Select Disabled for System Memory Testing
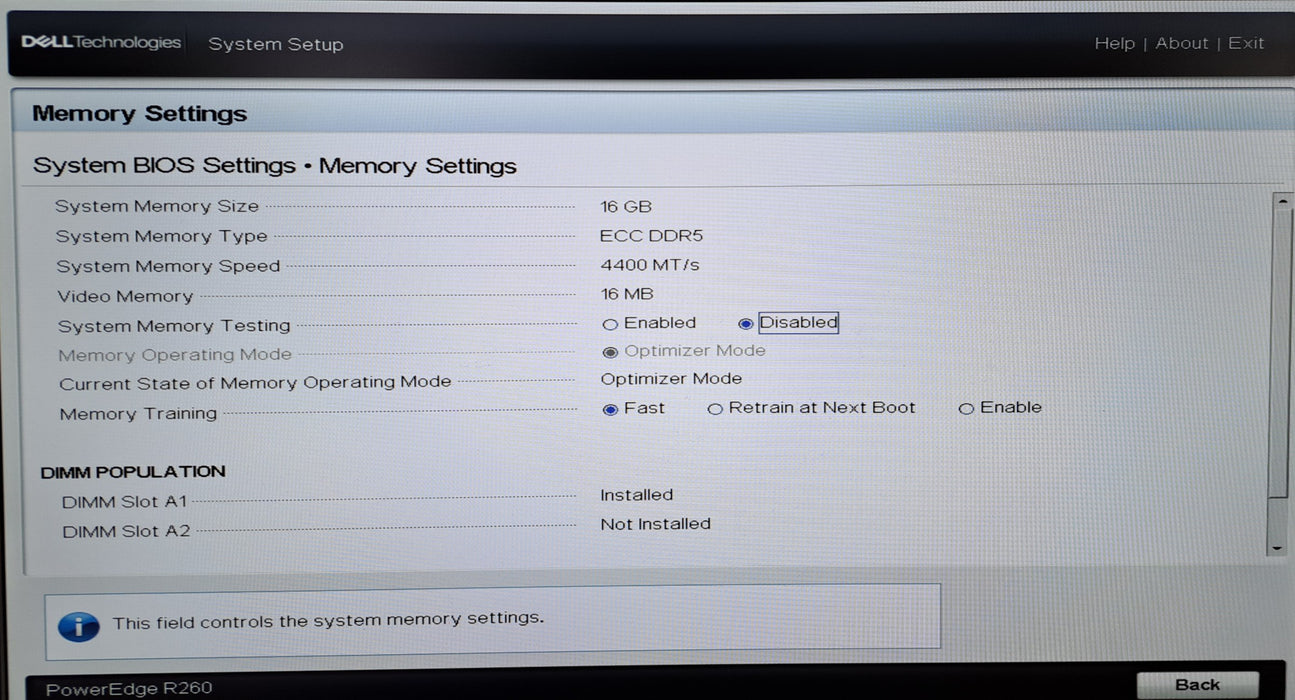This screenshot has width=1295, height=700. (745, 324)
